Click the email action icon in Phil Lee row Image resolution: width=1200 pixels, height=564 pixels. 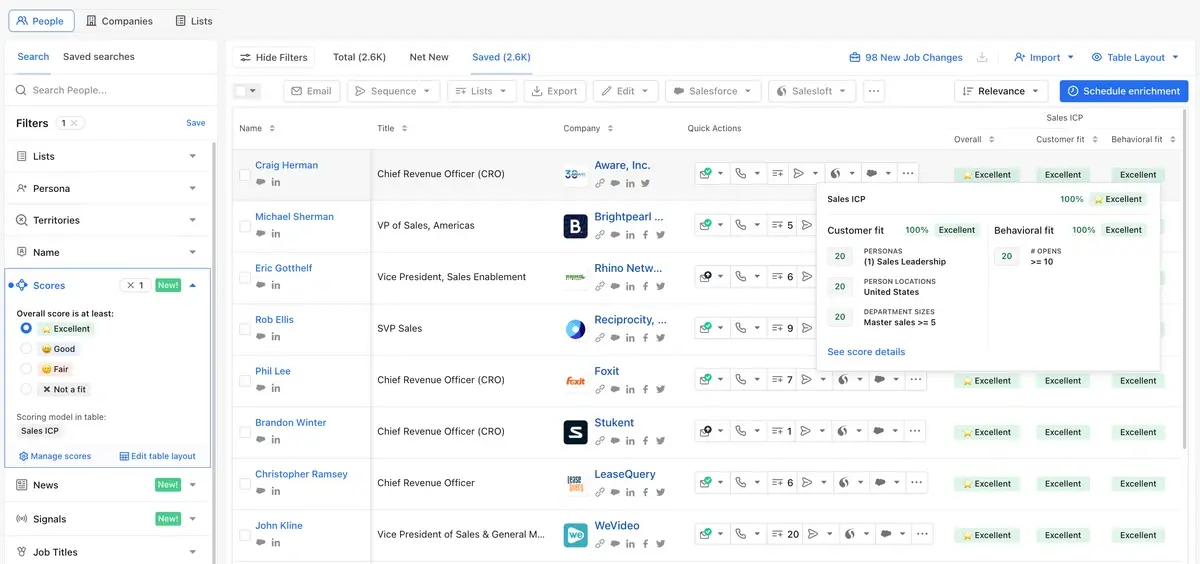[706, 380]
